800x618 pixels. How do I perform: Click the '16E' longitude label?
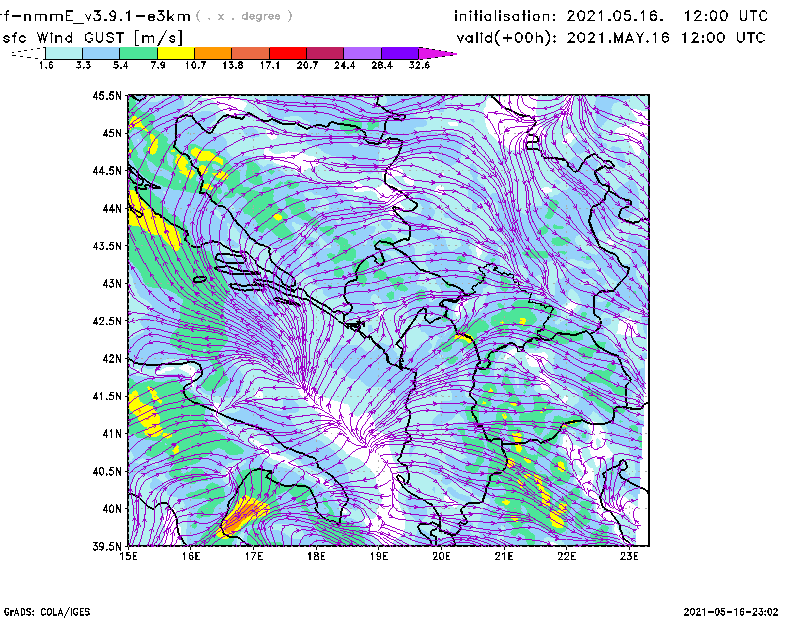(x=191, y=556)
